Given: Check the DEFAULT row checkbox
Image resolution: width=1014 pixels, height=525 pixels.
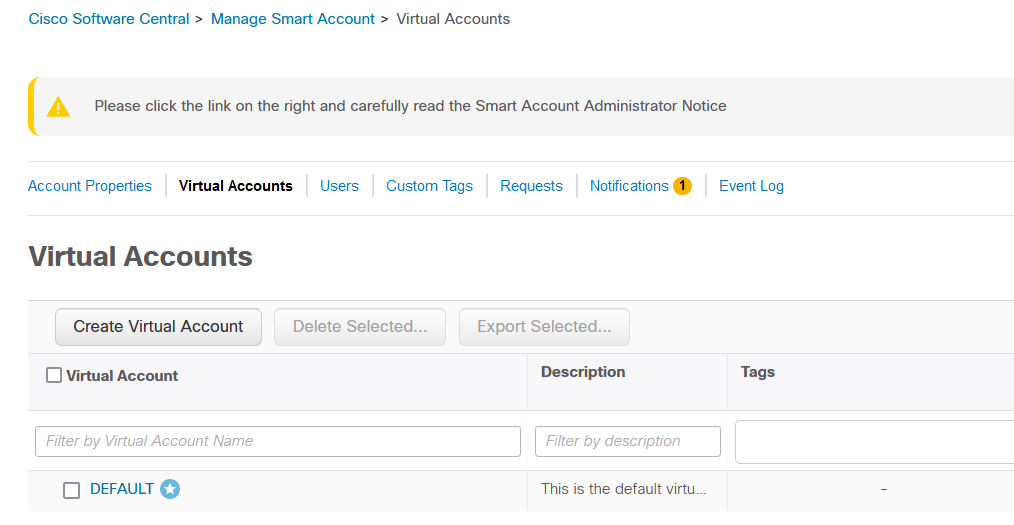Looking at the screenshot, I should 72,491.
